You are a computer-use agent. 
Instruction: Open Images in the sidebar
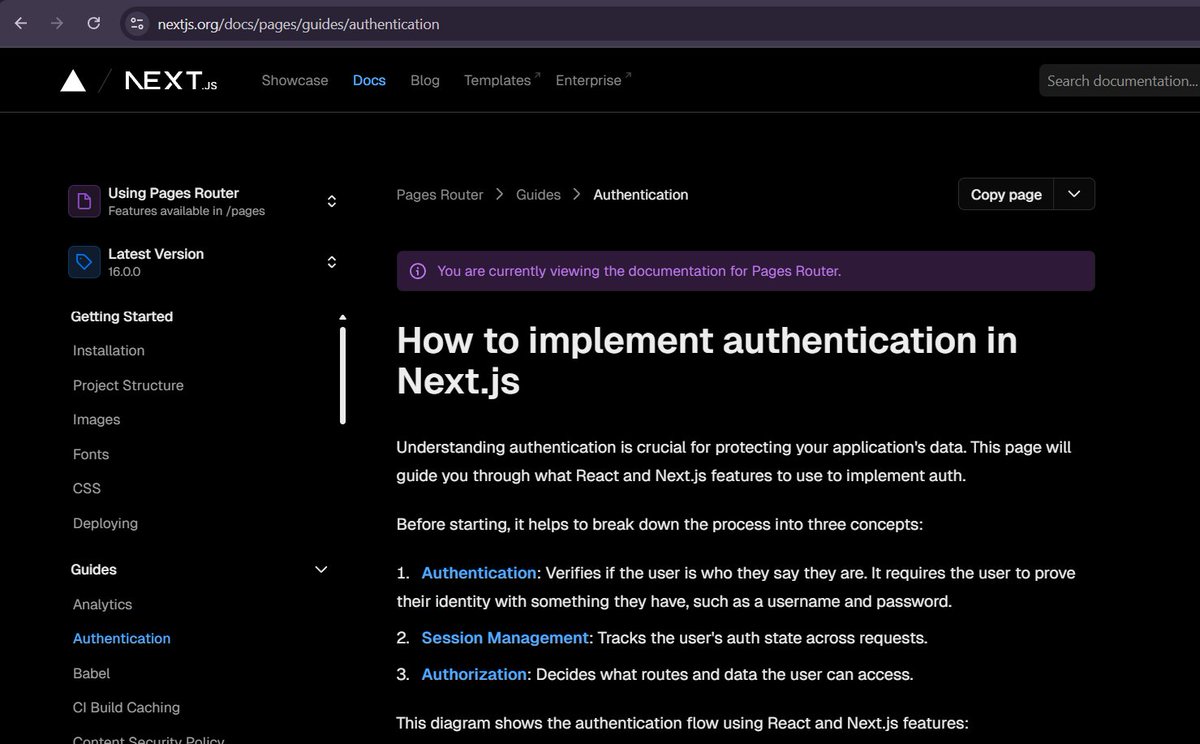point(96,420)
